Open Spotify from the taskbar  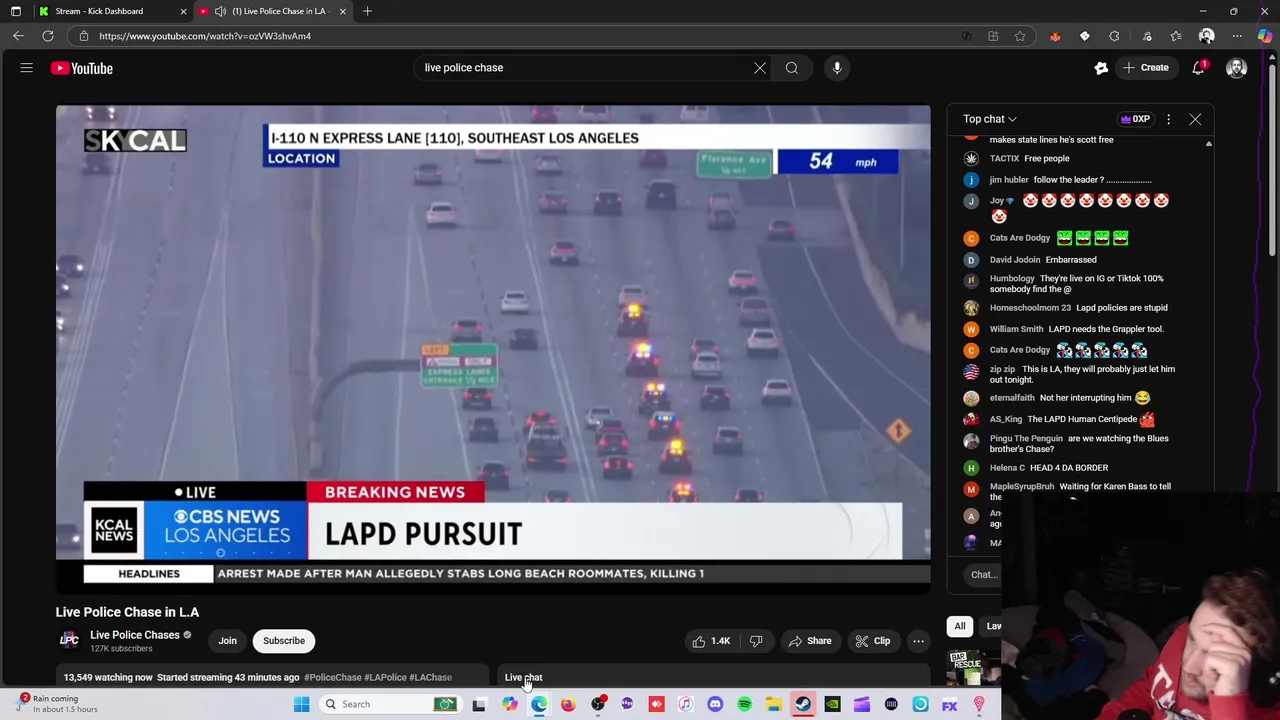(744, 704)
